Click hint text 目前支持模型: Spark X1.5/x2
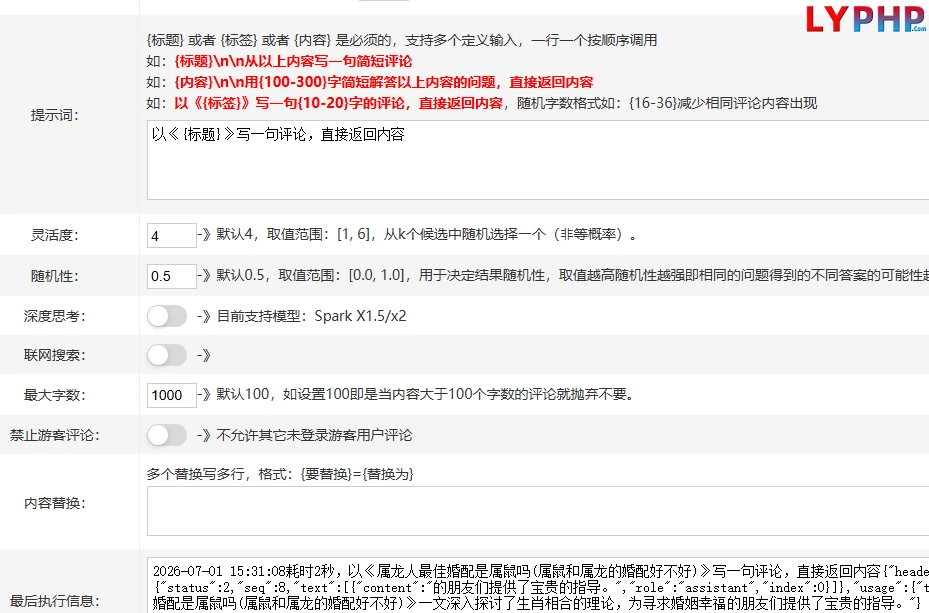Viewport: 929px width, 613px height. coord(312,316)
